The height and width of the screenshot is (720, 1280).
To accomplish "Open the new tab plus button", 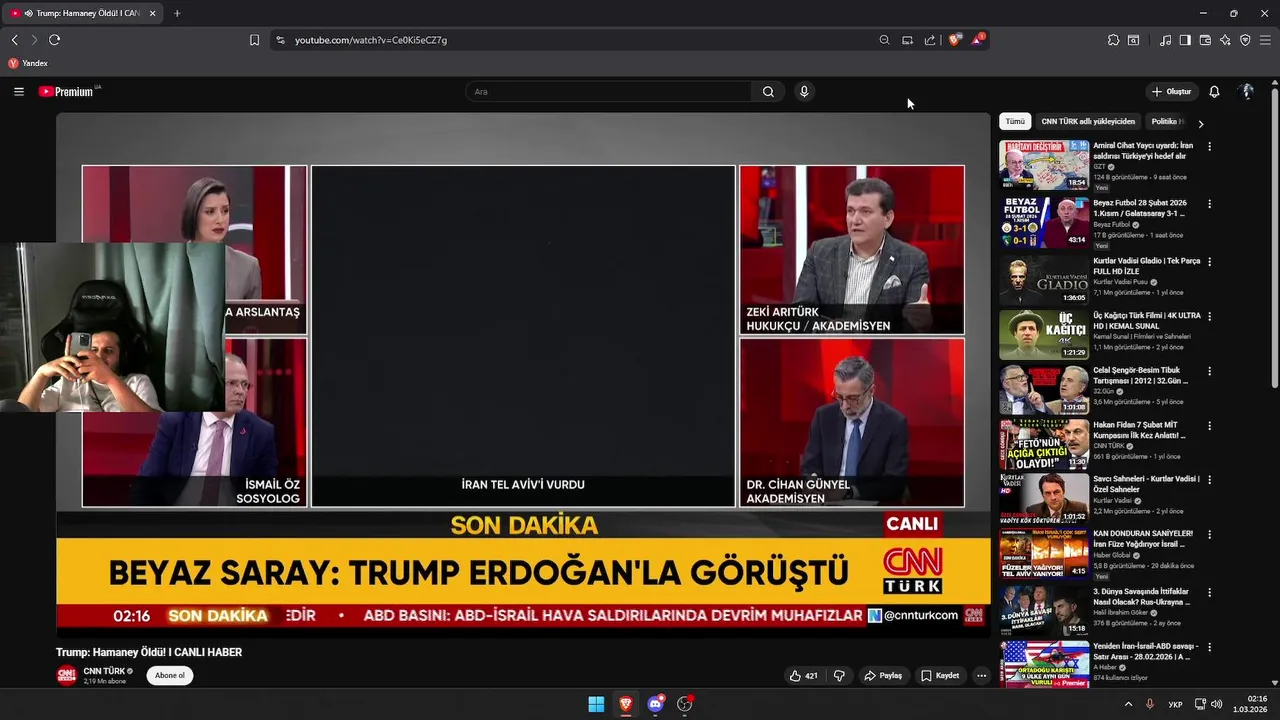I will (177, 13).
